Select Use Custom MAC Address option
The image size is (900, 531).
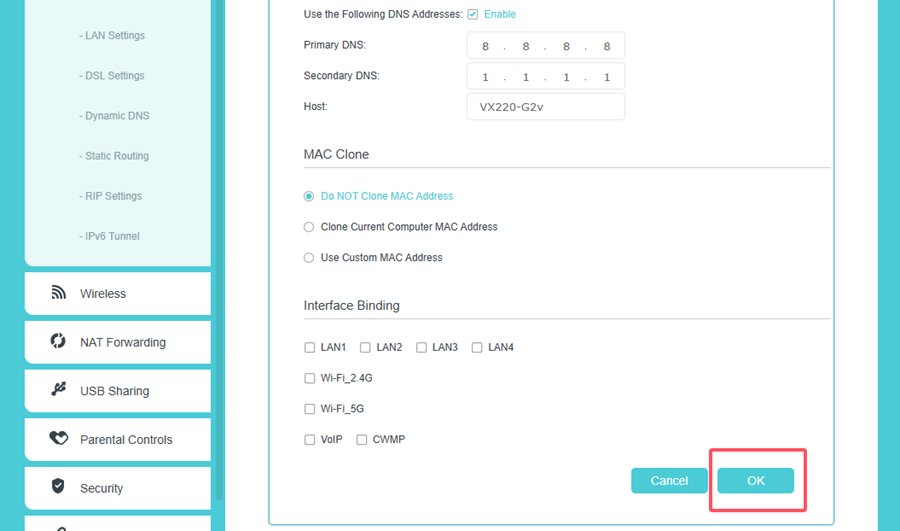(309, 258)
